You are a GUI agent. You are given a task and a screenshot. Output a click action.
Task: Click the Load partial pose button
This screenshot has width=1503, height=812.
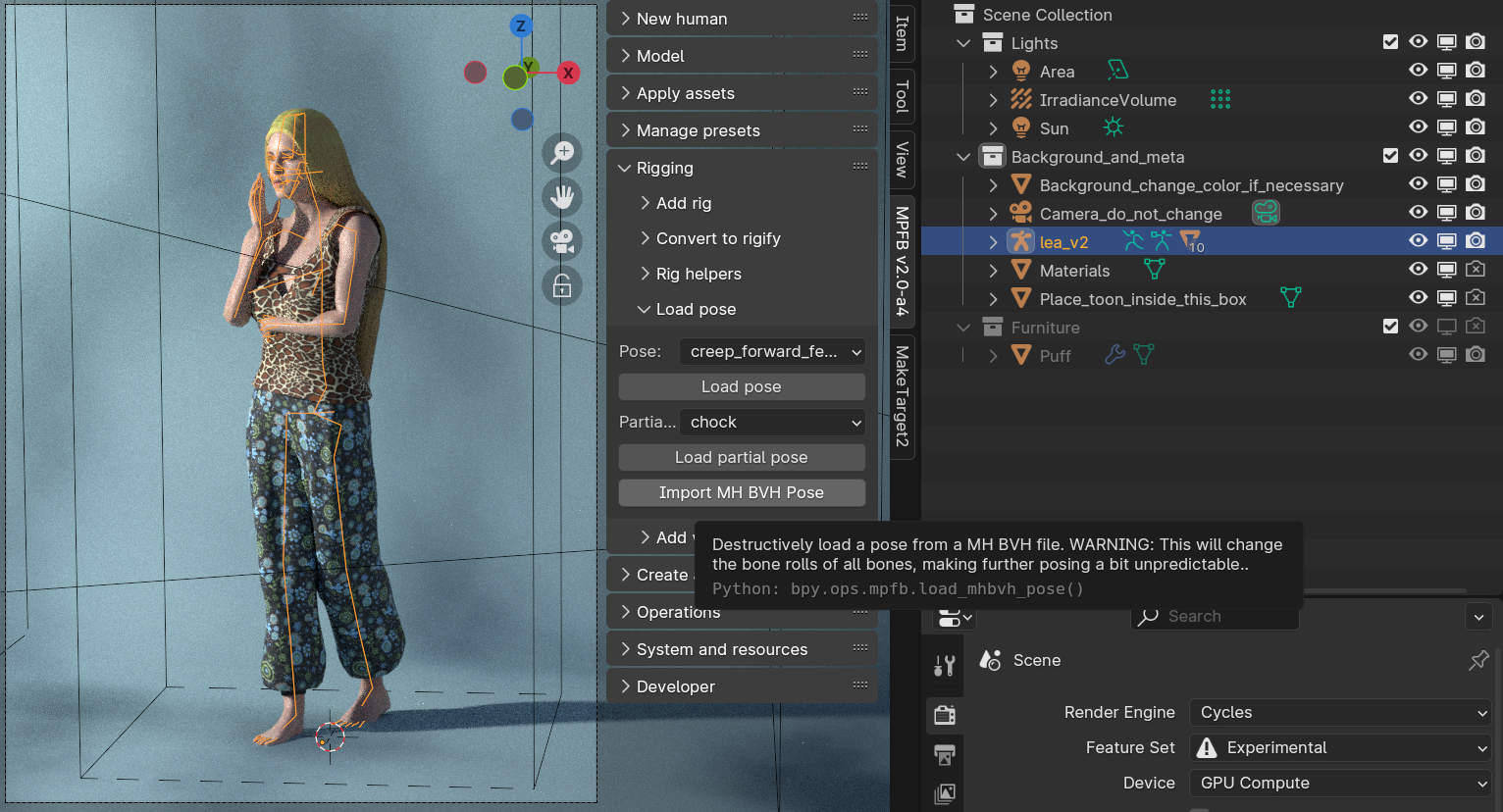coord(742,457)
